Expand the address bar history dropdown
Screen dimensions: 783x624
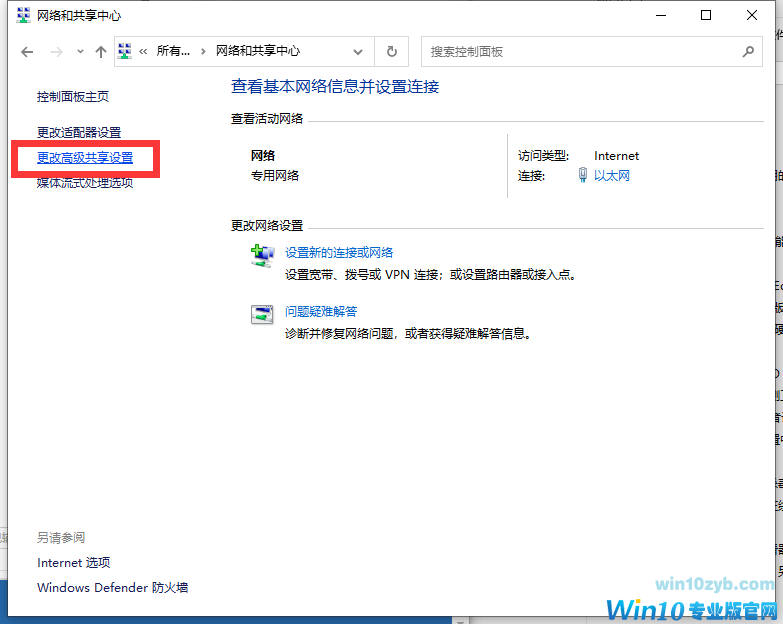coord(358,51)
